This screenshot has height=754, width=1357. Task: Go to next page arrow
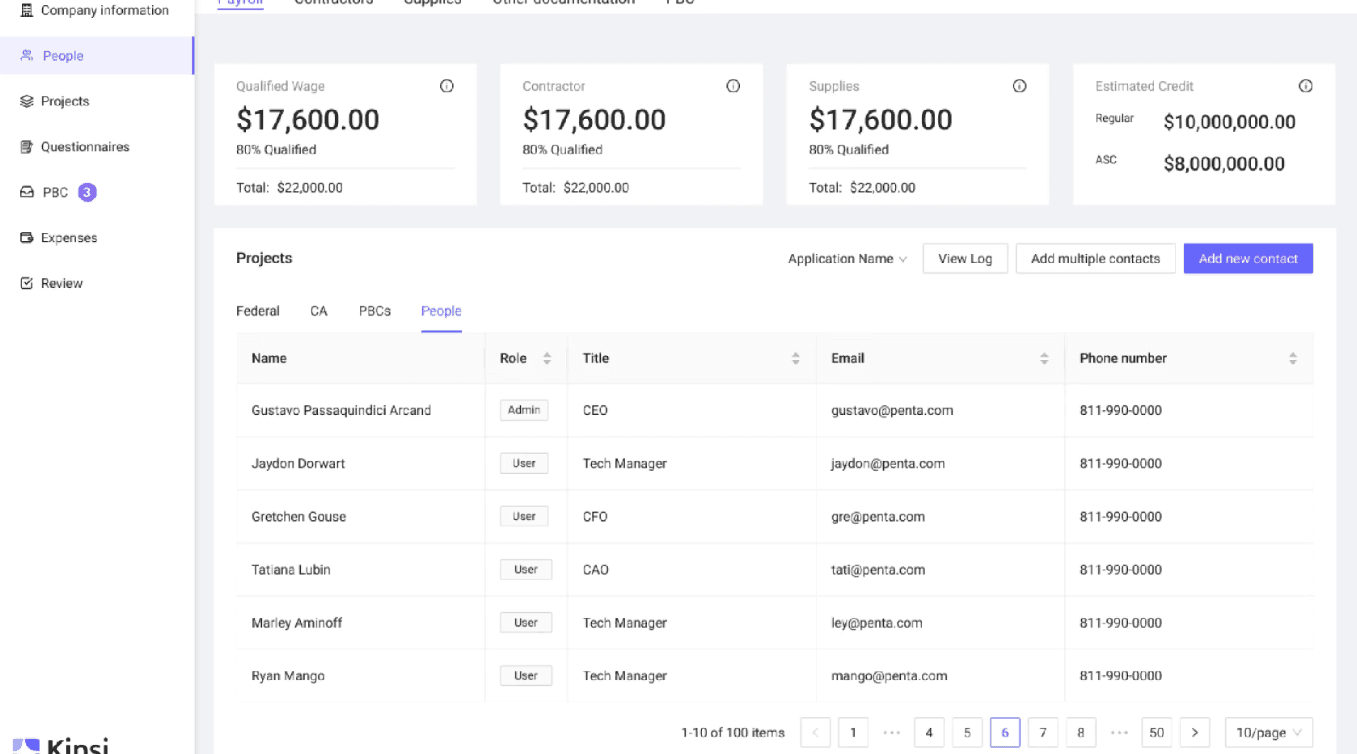click(1195, 733)
